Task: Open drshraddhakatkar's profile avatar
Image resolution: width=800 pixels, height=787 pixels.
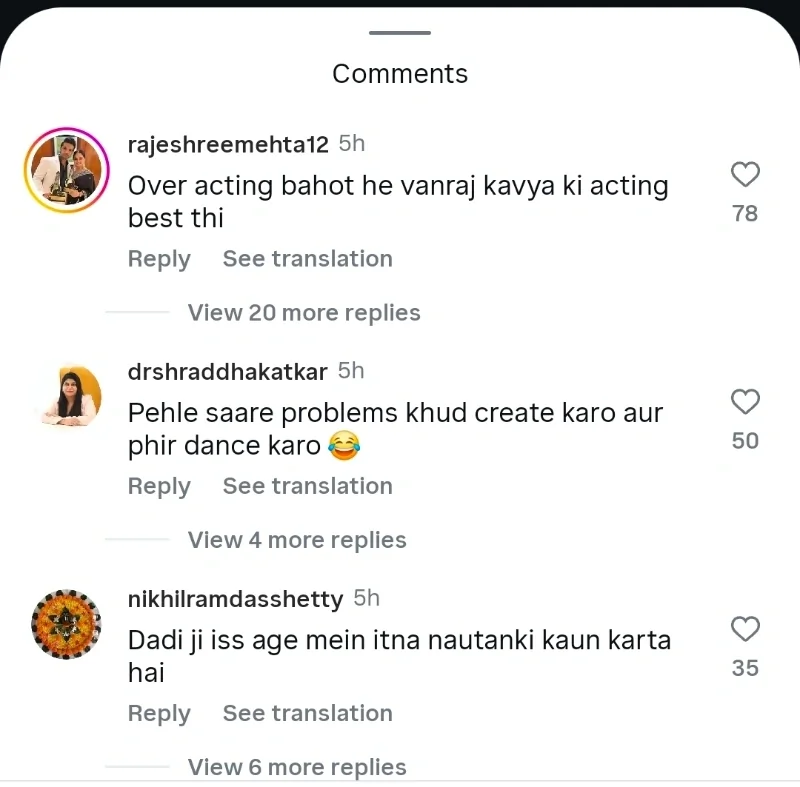Action: pos(67,397)
